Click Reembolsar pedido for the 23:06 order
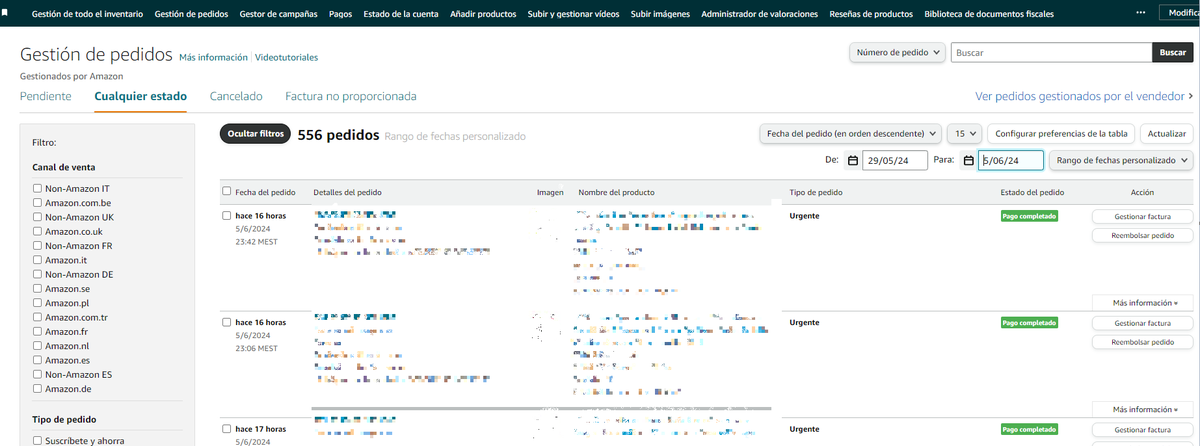The width and height of the screenshot is (1200, 446). tap(1142, 342)
